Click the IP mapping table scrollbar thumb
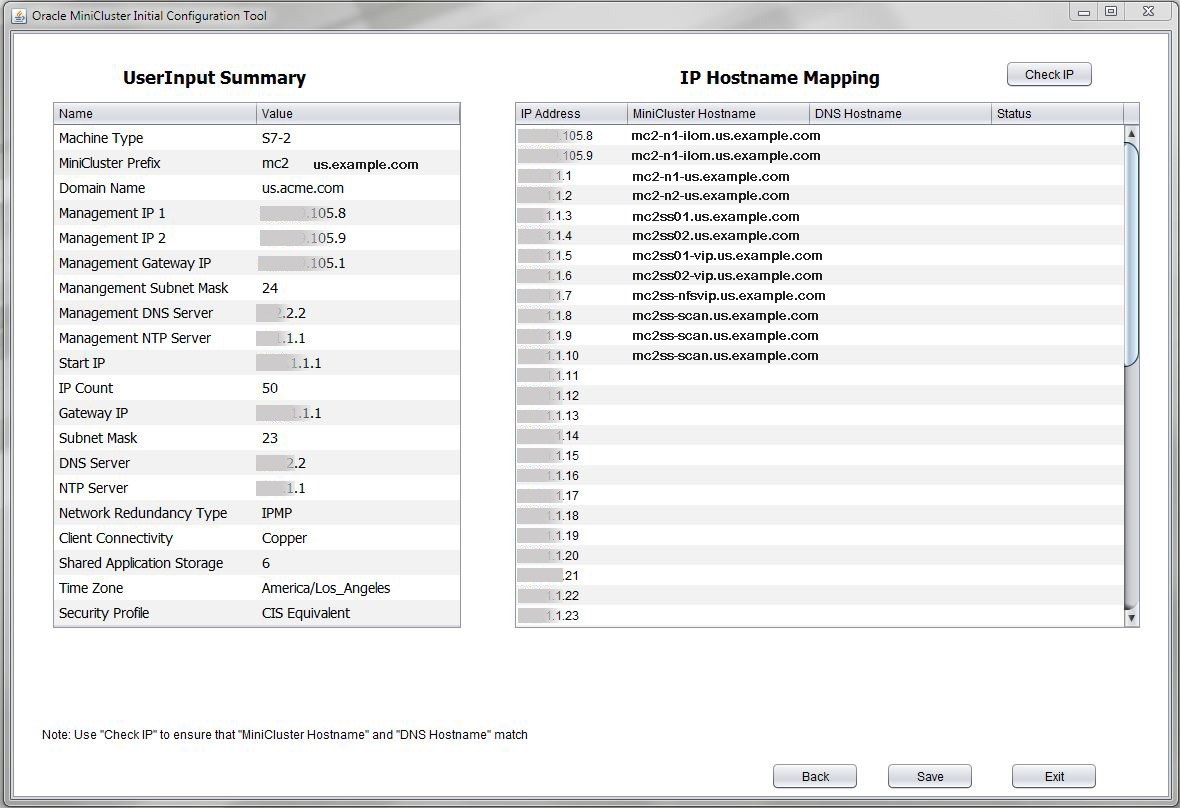 click(1131, 254)
